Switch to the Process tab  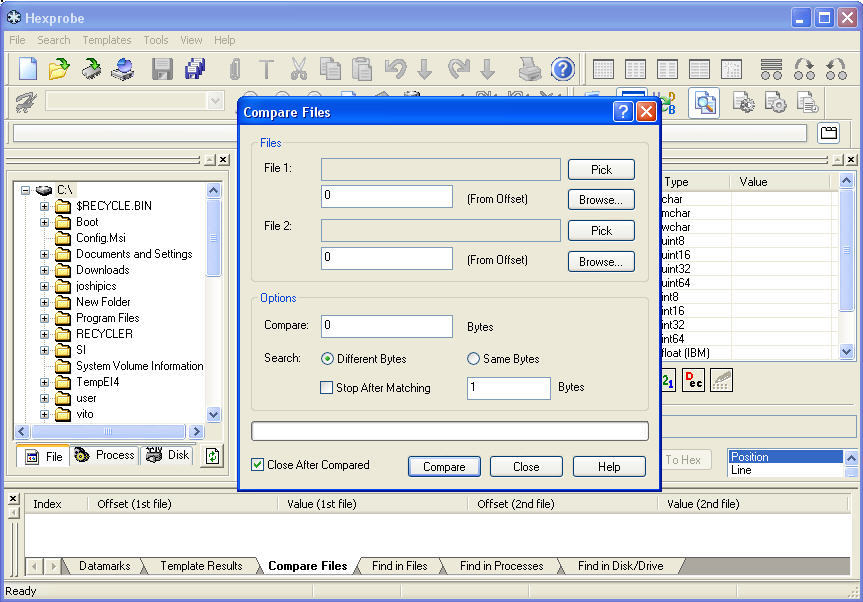pyautogui.click(x=105, y=455)
